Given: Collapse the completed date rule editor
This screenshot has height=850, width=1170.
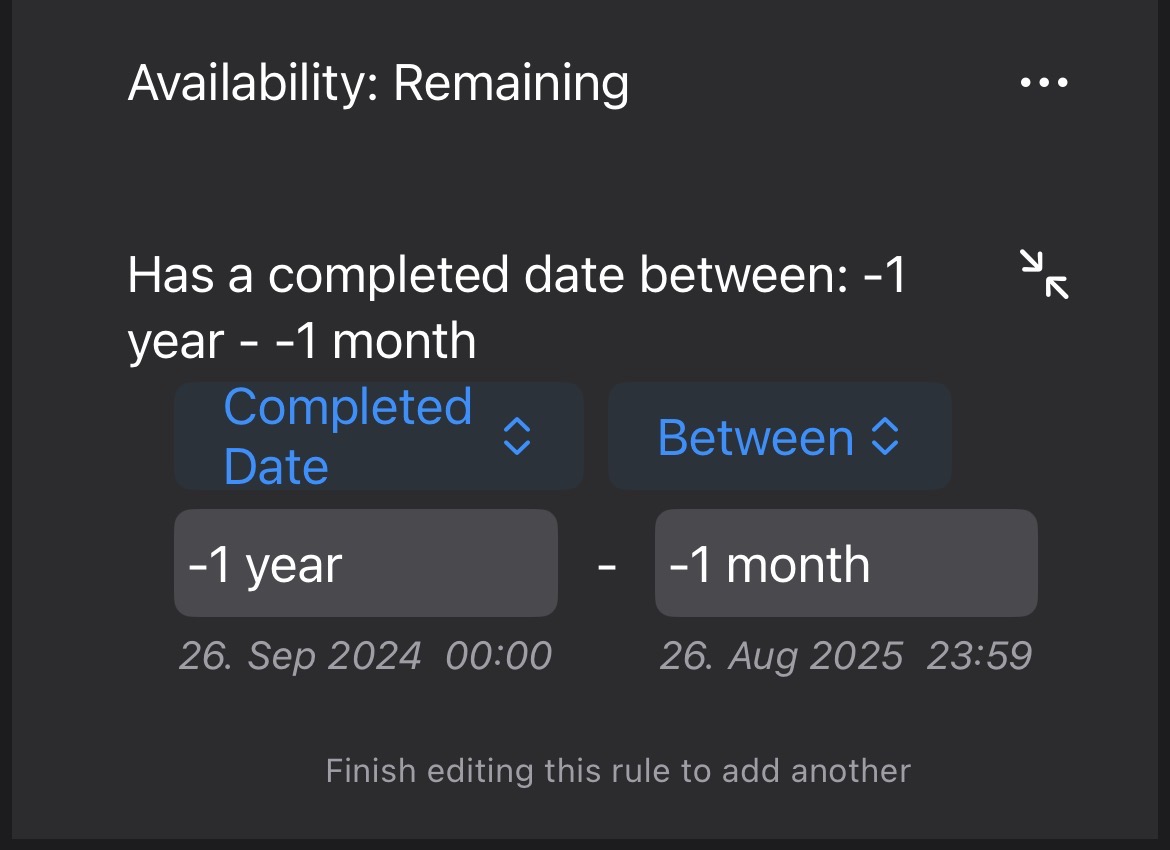Looking at the screenshot, I should (1044, 275).
